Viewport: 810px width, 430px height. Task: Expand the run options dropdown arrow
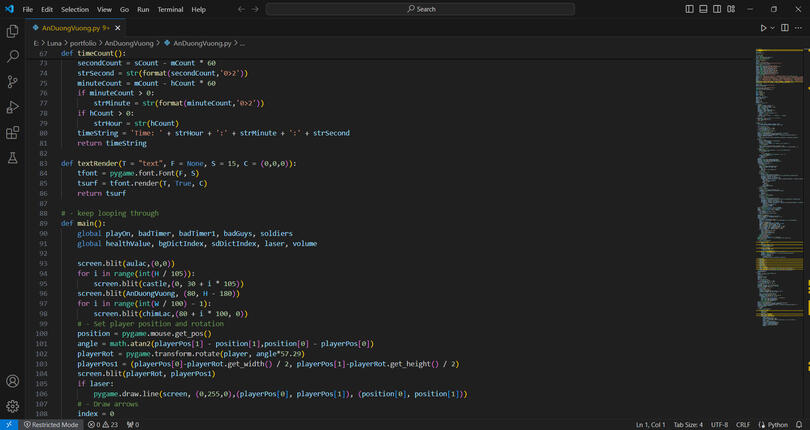point(772,28)
